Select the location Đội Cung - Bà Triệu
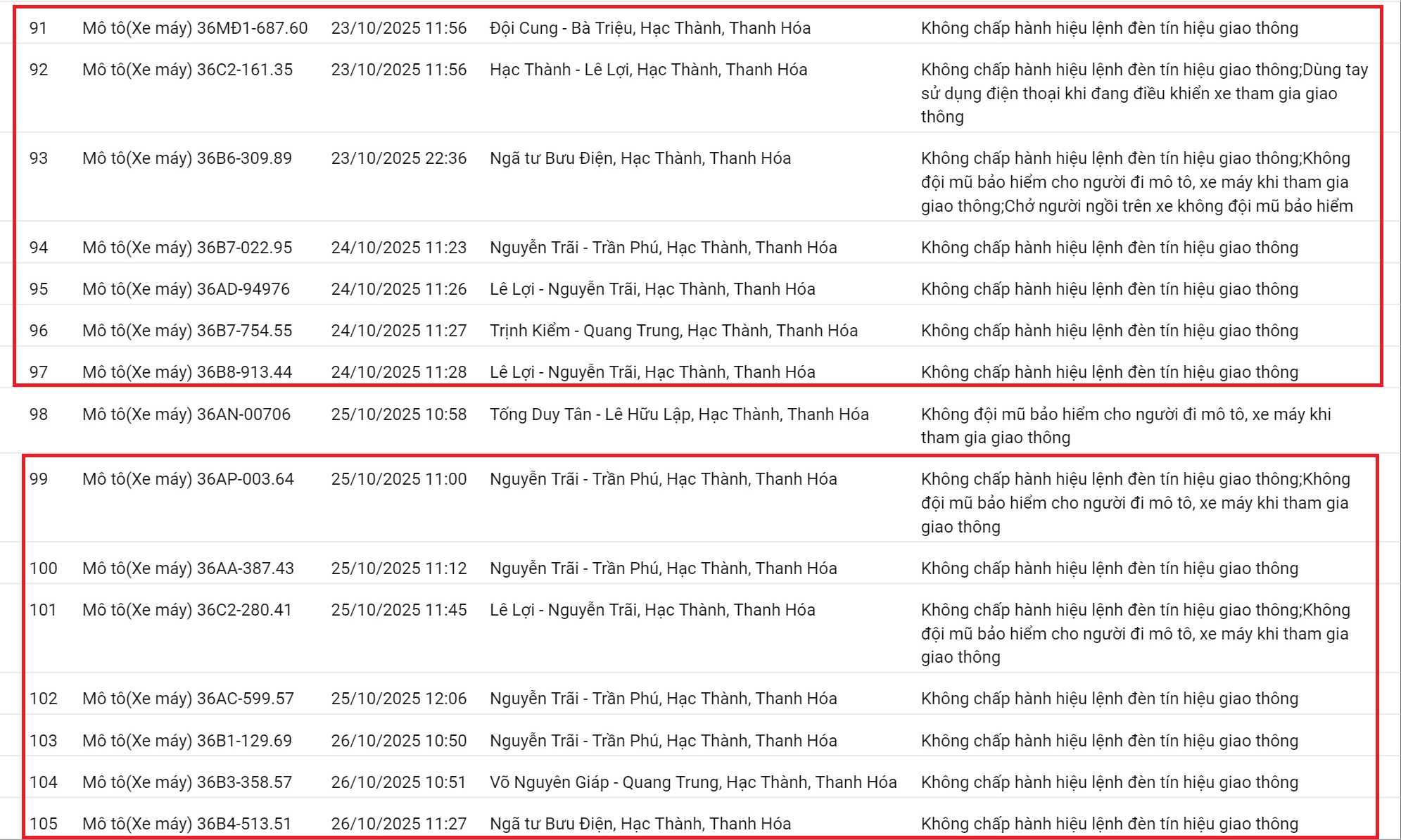1401x840 pixels. click(605, 28)
